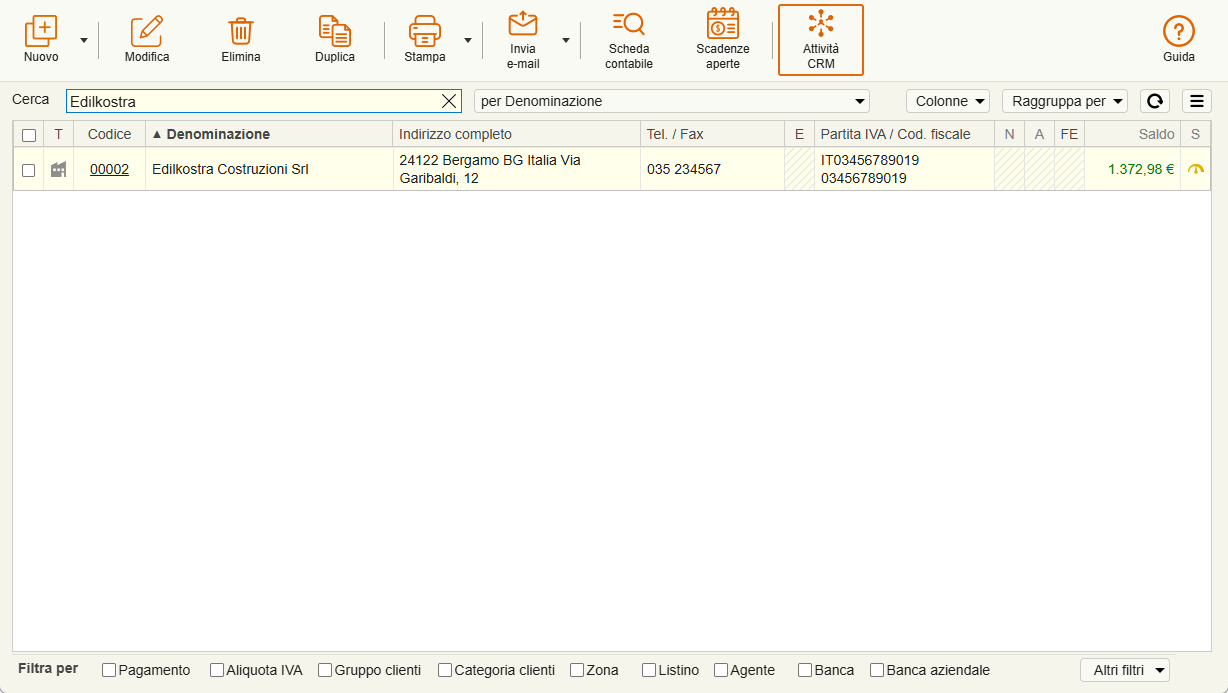Screen dimensions: 1228x693
Task: Select the Edilkostra Costruzioni Srl name cell
Action: pyautogui.click(x=269, y=169)
